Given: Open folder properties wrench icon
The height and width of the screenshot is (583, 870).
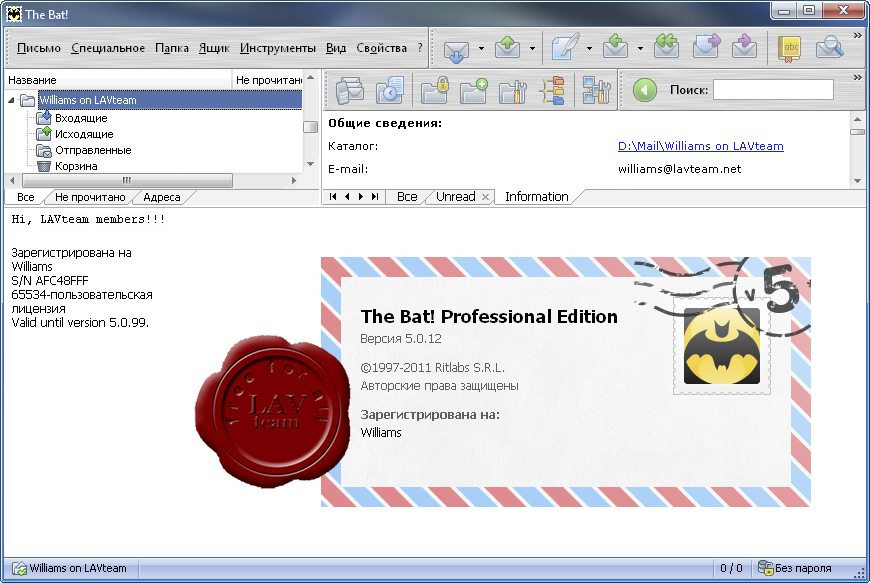Looking at the screenshot, I should [x=513, y=90].
